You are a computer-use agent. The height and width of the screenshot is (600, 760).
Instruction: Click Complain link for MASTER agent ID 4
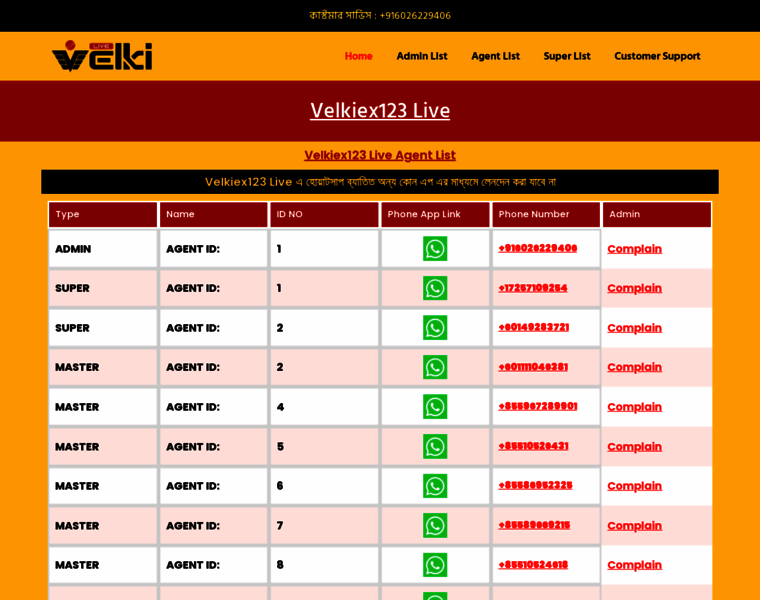[634, 407]
